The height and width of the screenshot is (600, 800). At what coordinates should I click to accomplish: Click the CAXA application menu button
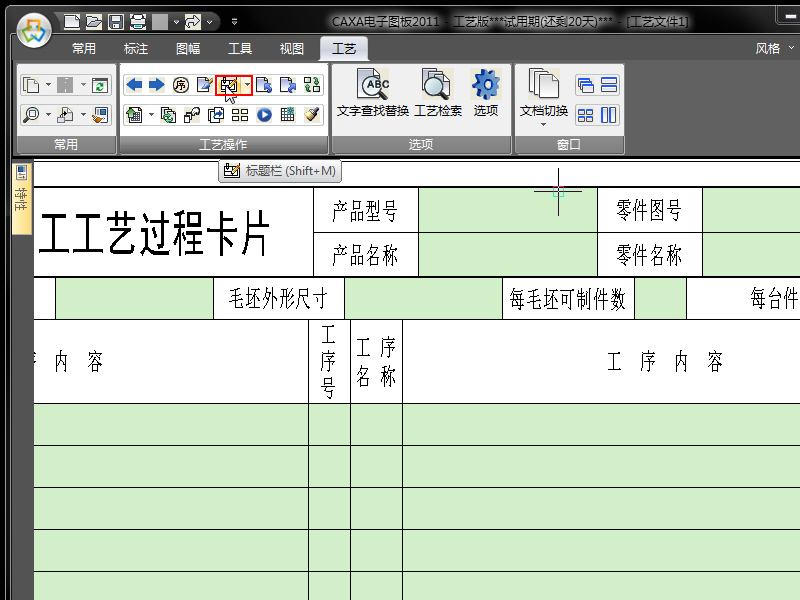[x=33, y=28]
